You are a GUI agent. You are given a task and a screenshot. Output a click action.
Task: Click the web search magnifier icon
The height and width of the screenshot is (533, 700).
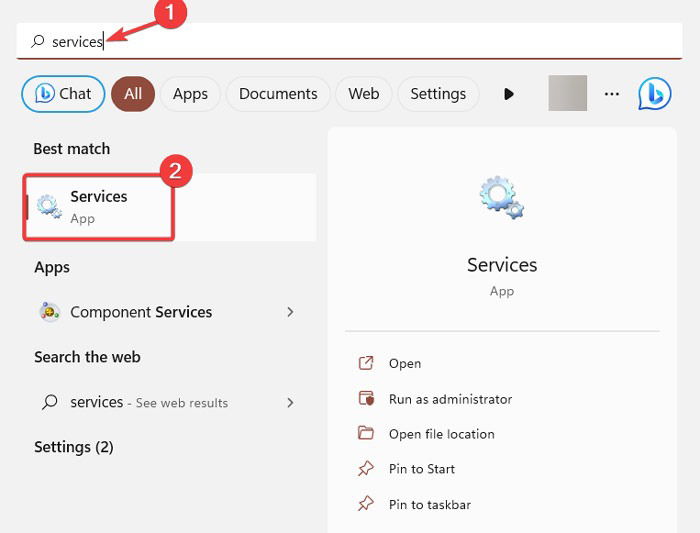coord(50,402)
